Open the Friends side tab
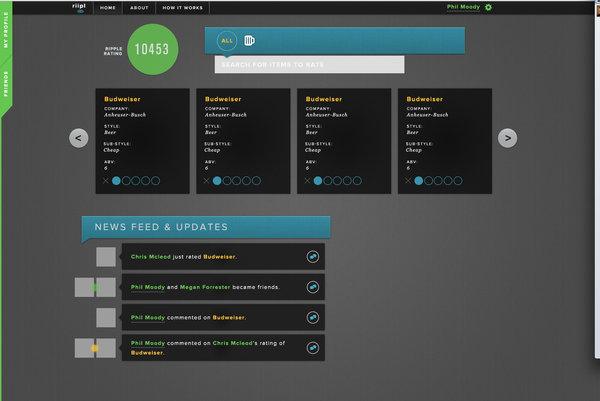The image size is (600, 401). [x=6, y=83]
